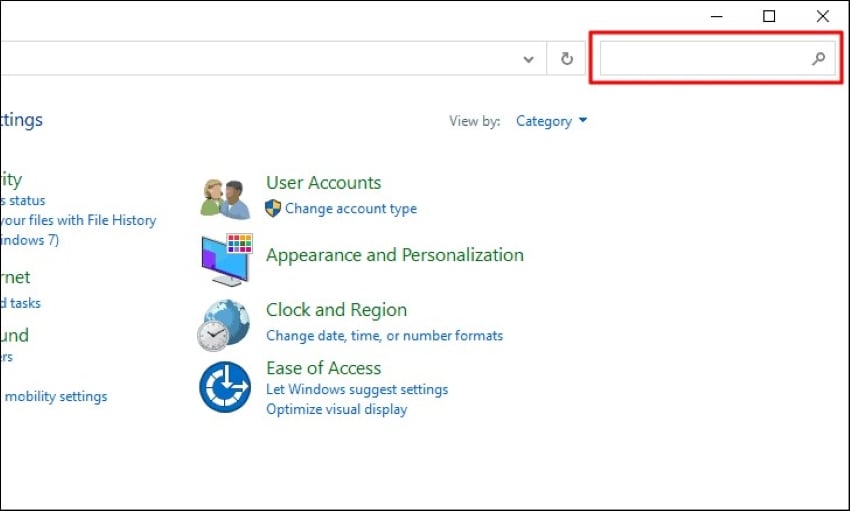This screenshot has height=511, width=850.
Task: Click the magnifier icon in search box
Action: tap(818, 59)
